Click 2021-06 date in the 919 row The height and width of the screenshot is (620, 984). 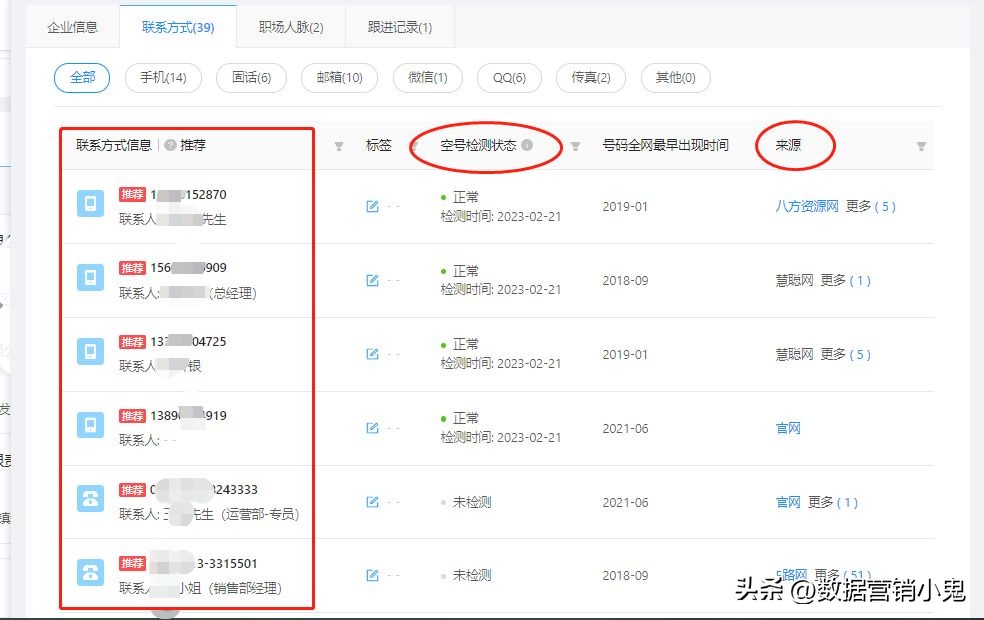[625, 429]
